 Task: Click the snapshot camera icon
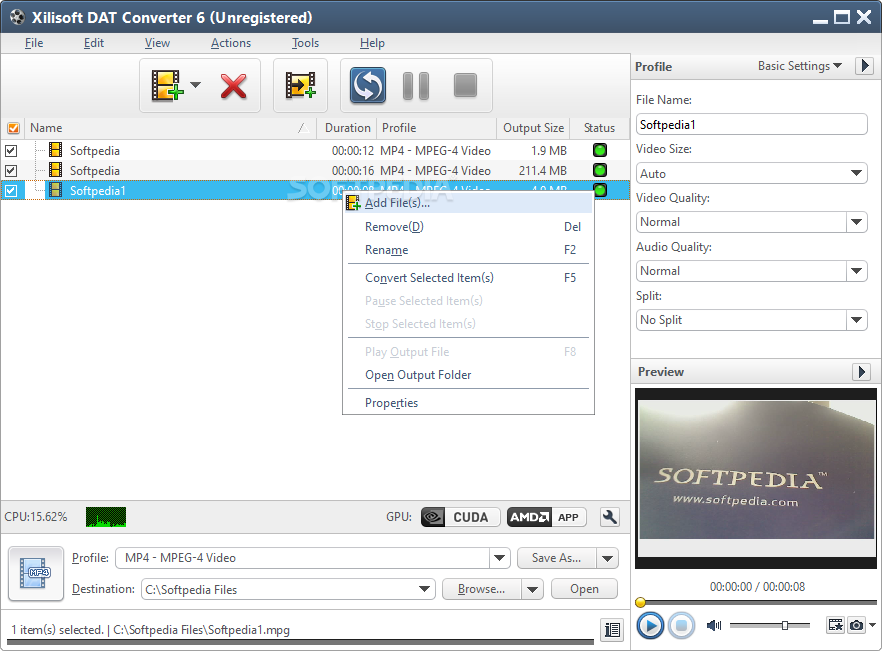856,625
